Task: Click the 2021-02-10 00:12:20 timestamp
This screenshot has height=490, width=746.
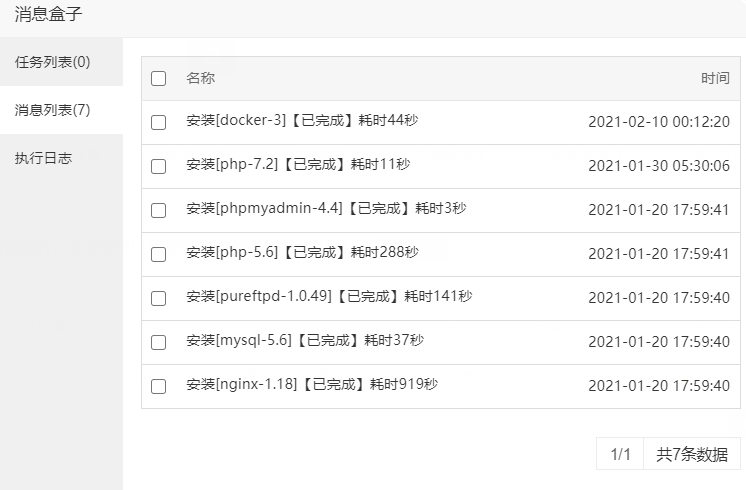Action: 658,122
